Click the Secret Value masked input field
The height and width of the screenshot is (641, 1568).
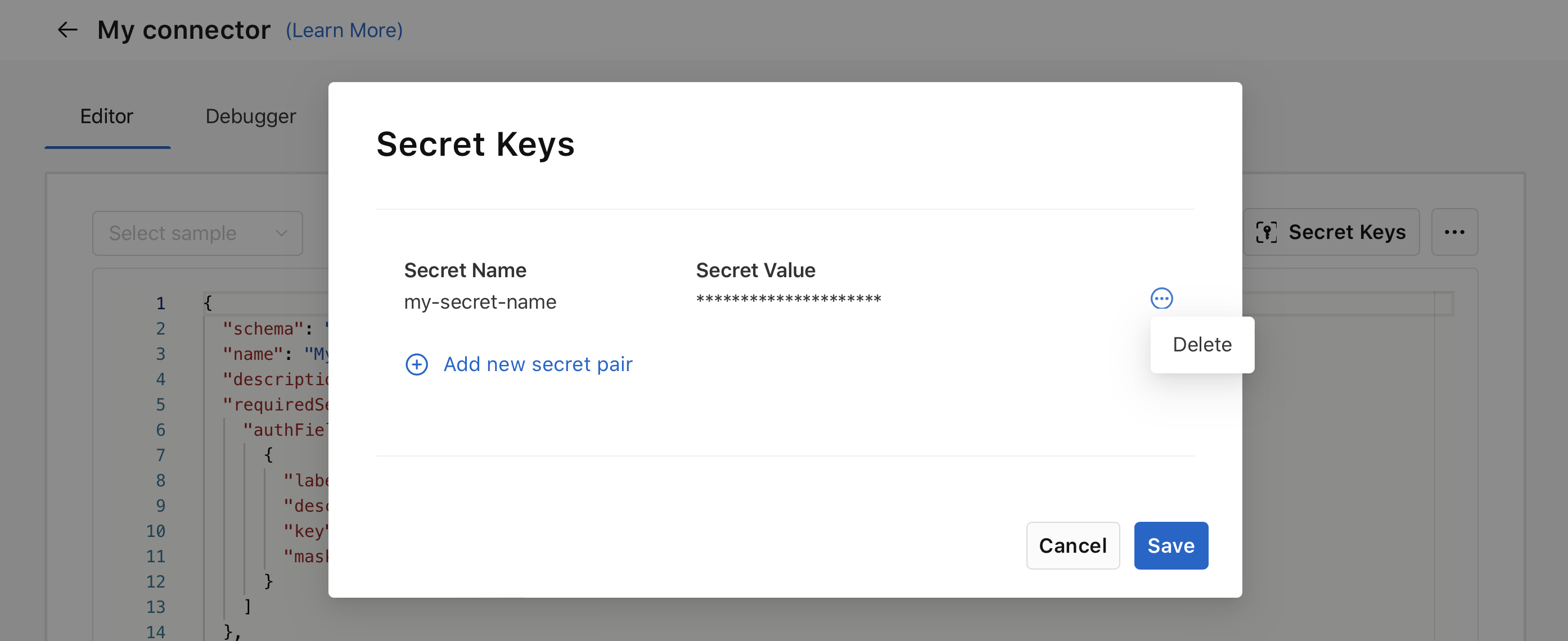point(789,300)
